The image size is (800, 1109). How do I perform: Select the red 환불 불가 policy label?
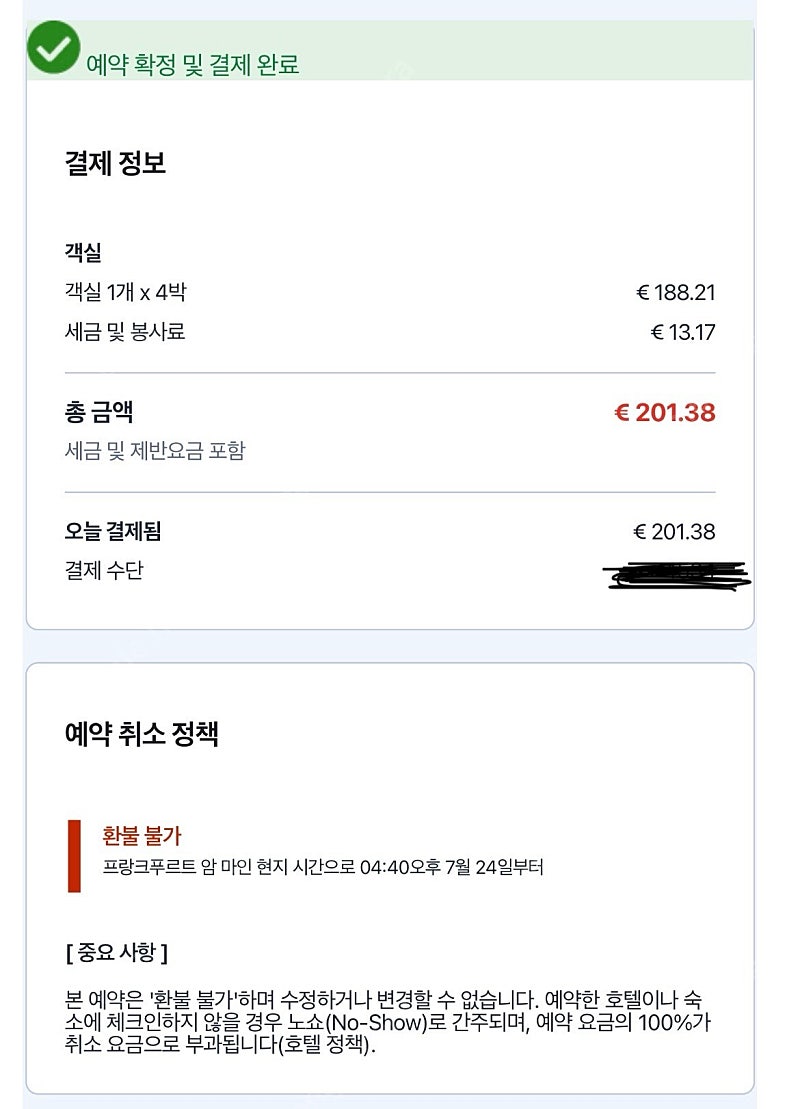pyautogui.click(x=142, y=835)
